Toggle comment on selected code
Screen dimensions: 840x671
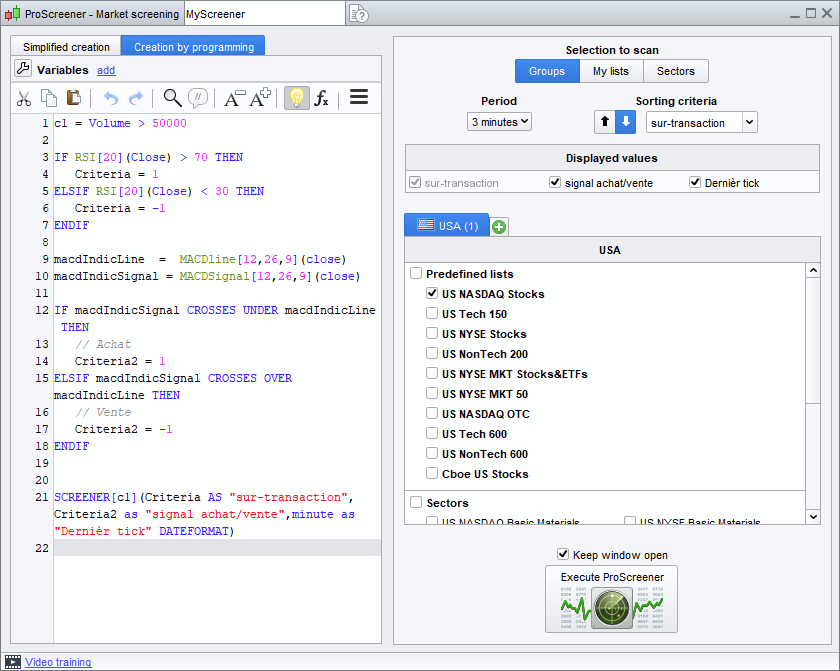[x=198, y=98]
